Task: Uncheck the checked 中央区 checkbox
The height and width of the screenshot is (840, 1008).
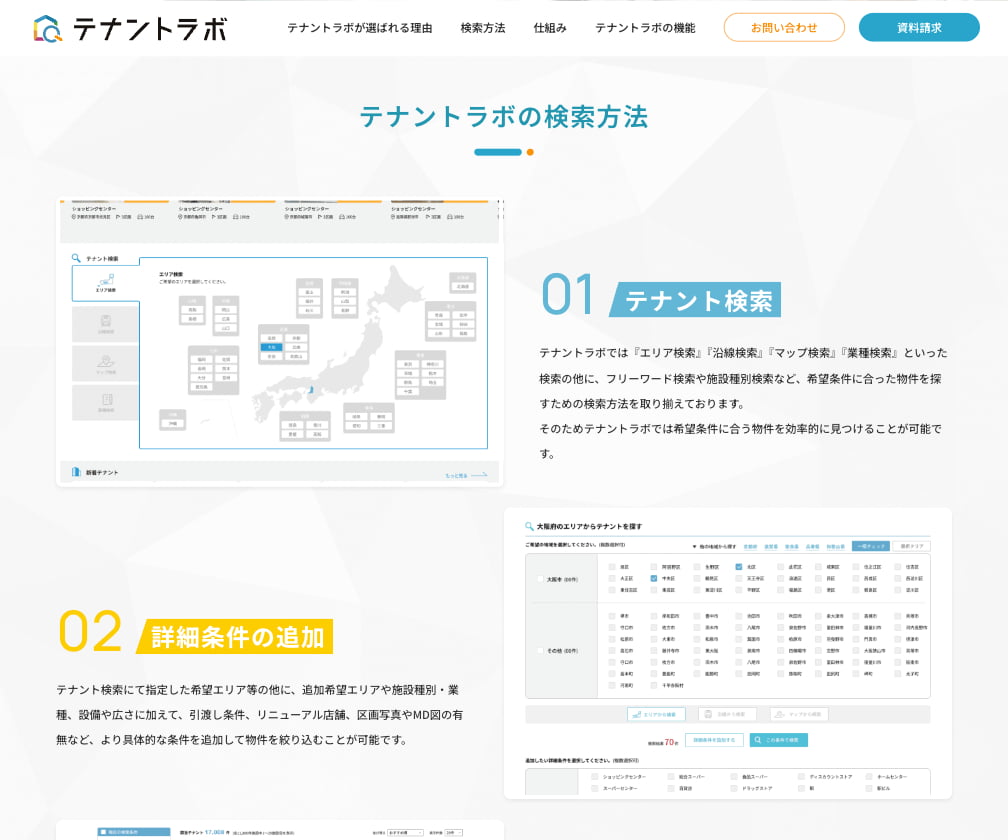Action: (653, 579)
